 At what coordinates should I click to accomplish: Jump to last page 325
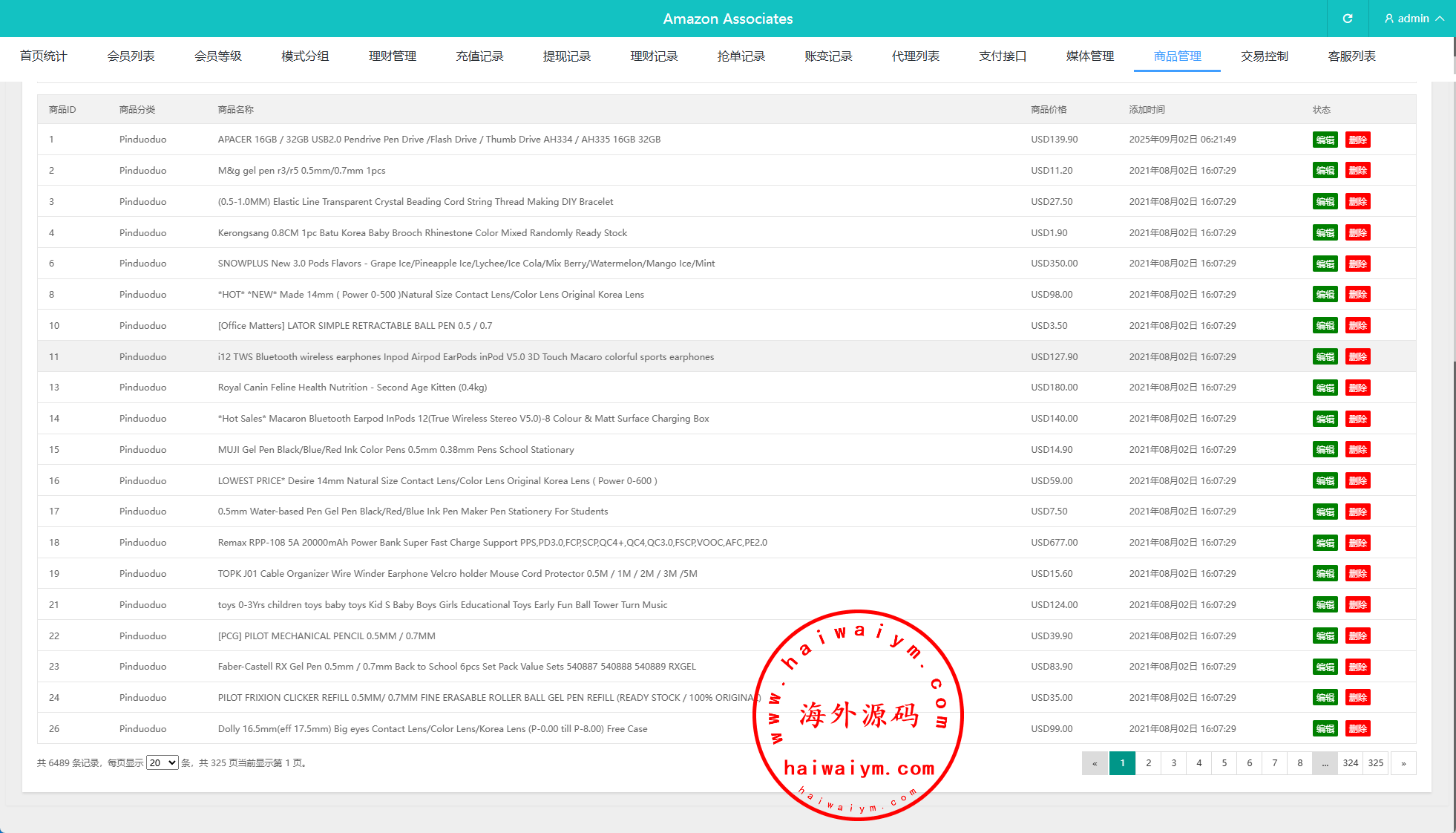tap(1376, 763)
